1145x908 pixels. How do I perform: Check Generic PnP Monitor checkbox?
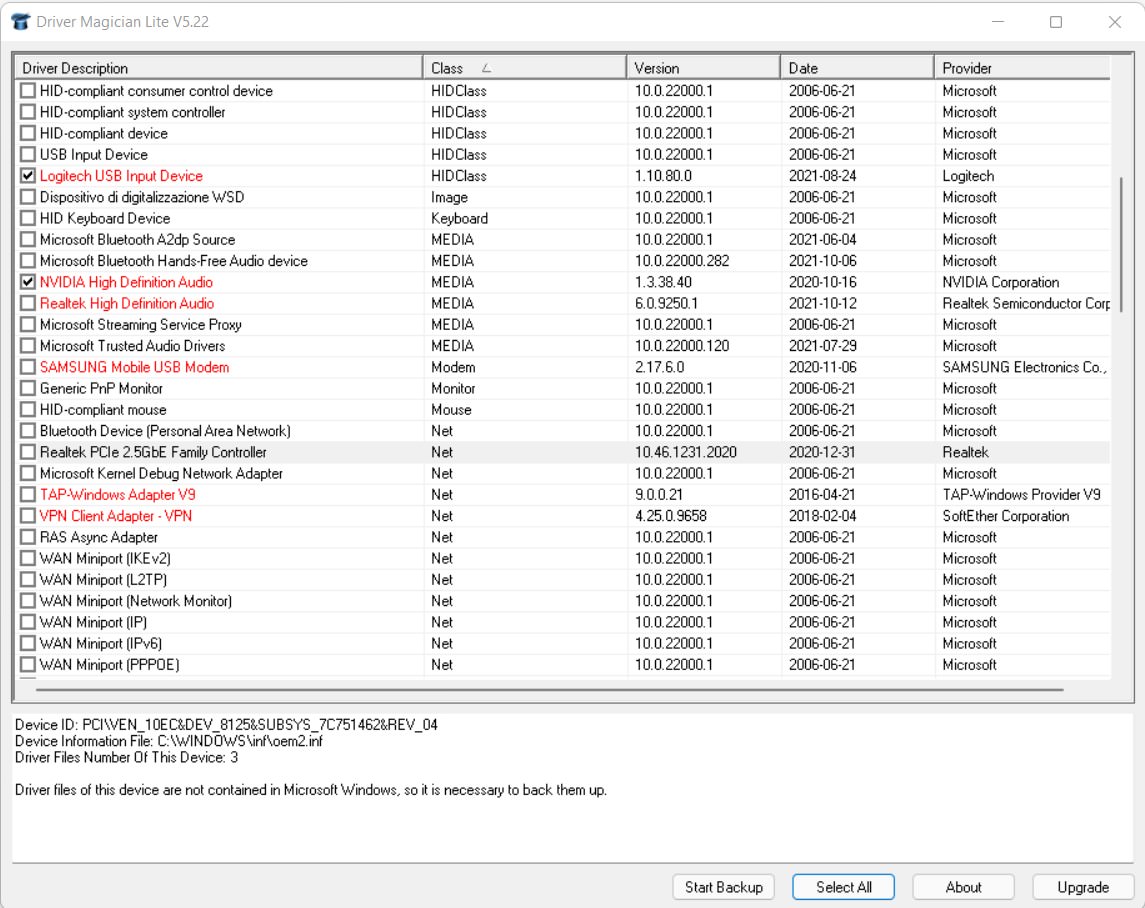tap(28, 388)
